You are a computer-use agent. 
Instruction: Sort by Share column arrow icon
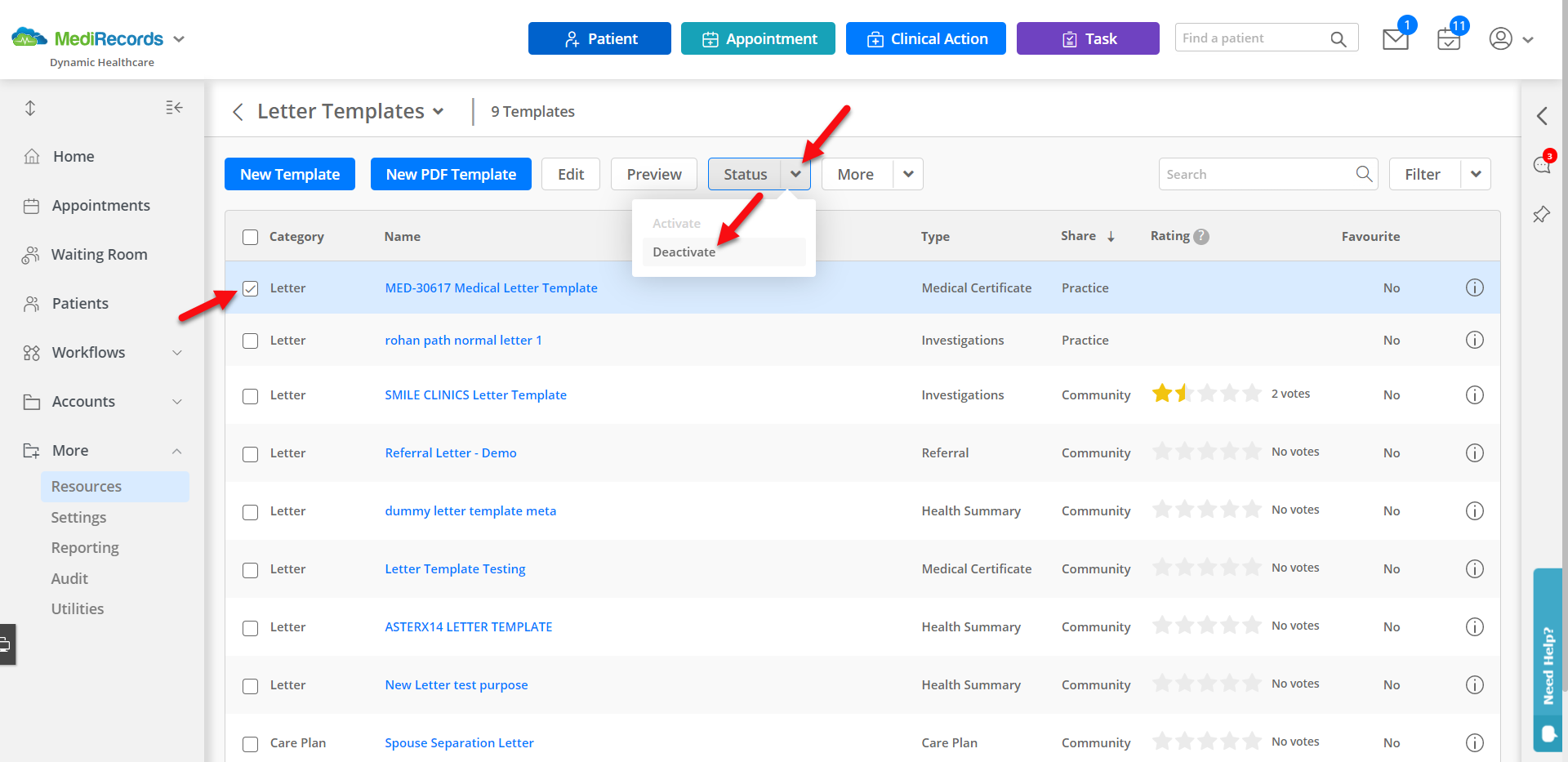(x=1111, y=237)
